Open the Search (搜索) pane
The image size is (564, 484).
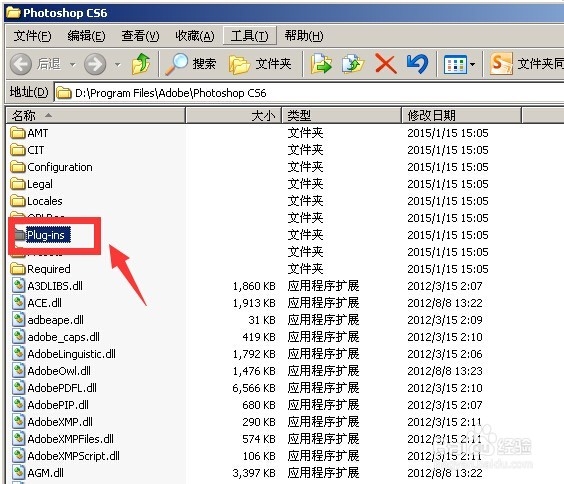(x=191, y=64)
